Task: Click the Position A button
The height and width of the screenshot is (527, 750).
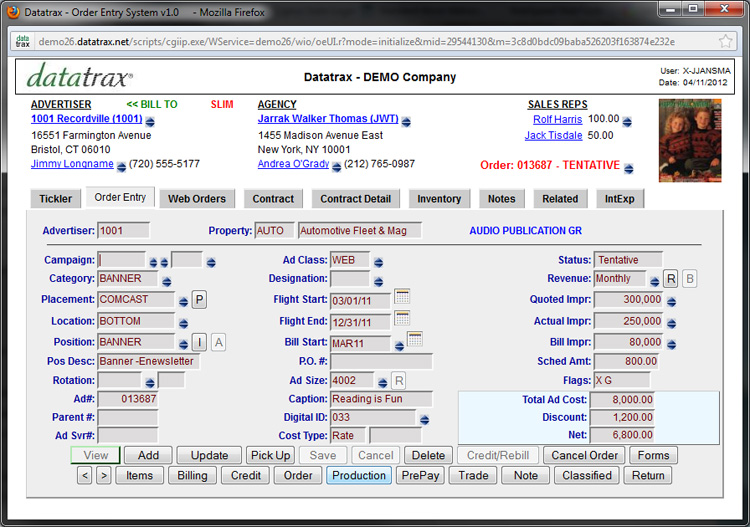Action: [x=219, y=342]
